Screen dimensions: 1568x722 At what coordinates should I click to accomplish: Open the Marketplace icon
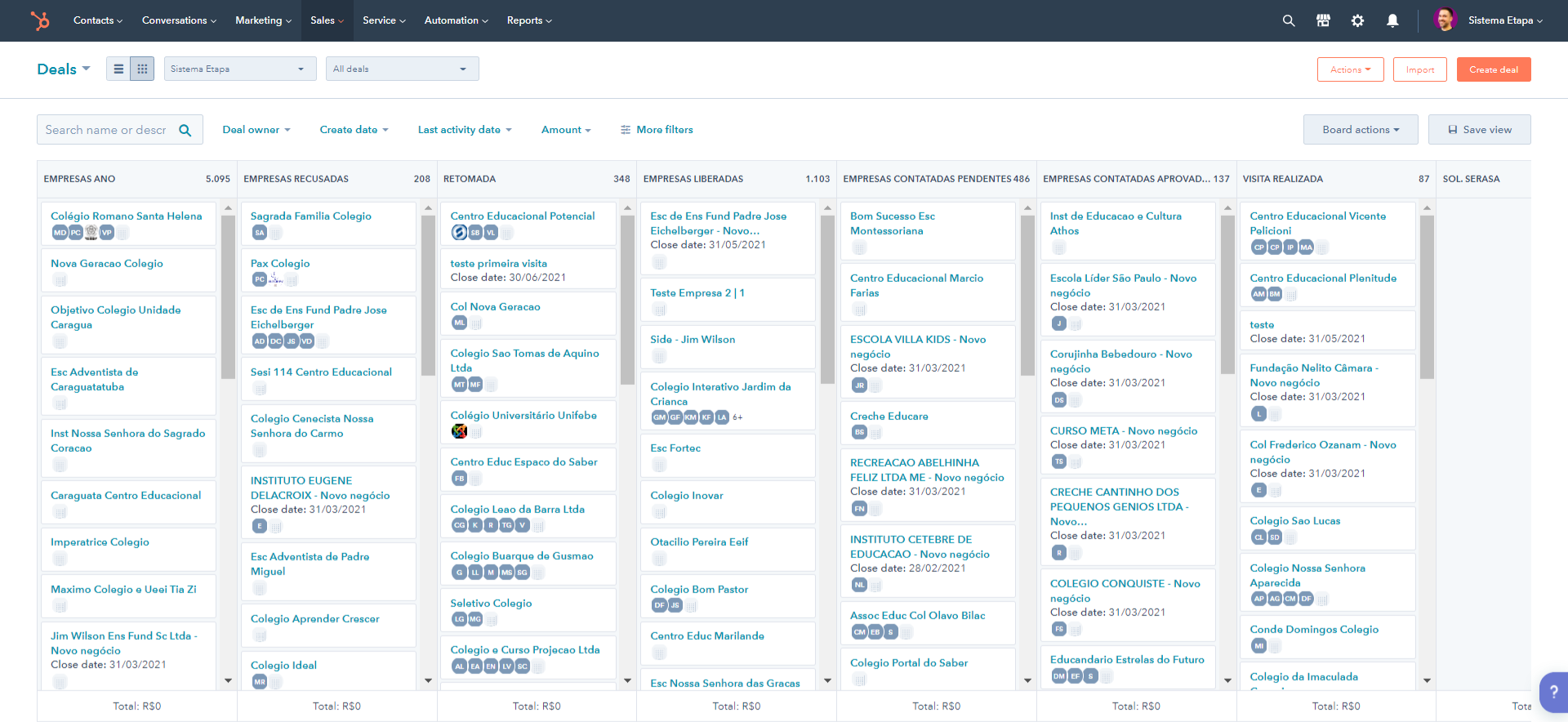pyautogui.click(x=1323, y=20)
